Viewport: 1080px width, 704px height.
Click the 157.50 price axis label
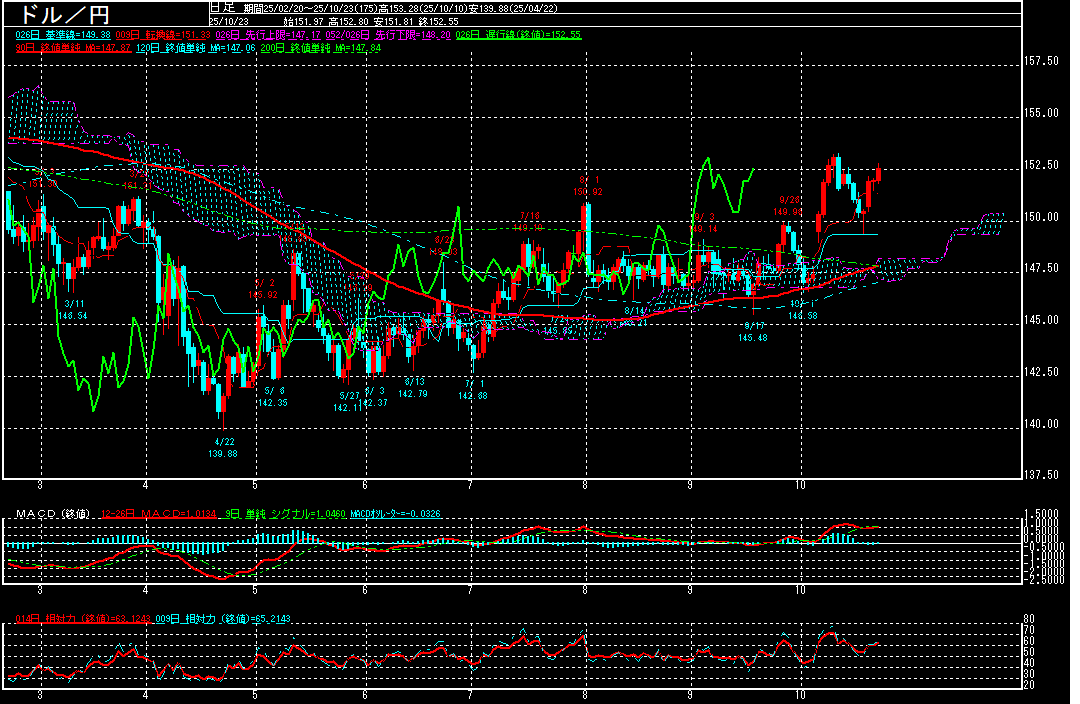pos(1042,61)
